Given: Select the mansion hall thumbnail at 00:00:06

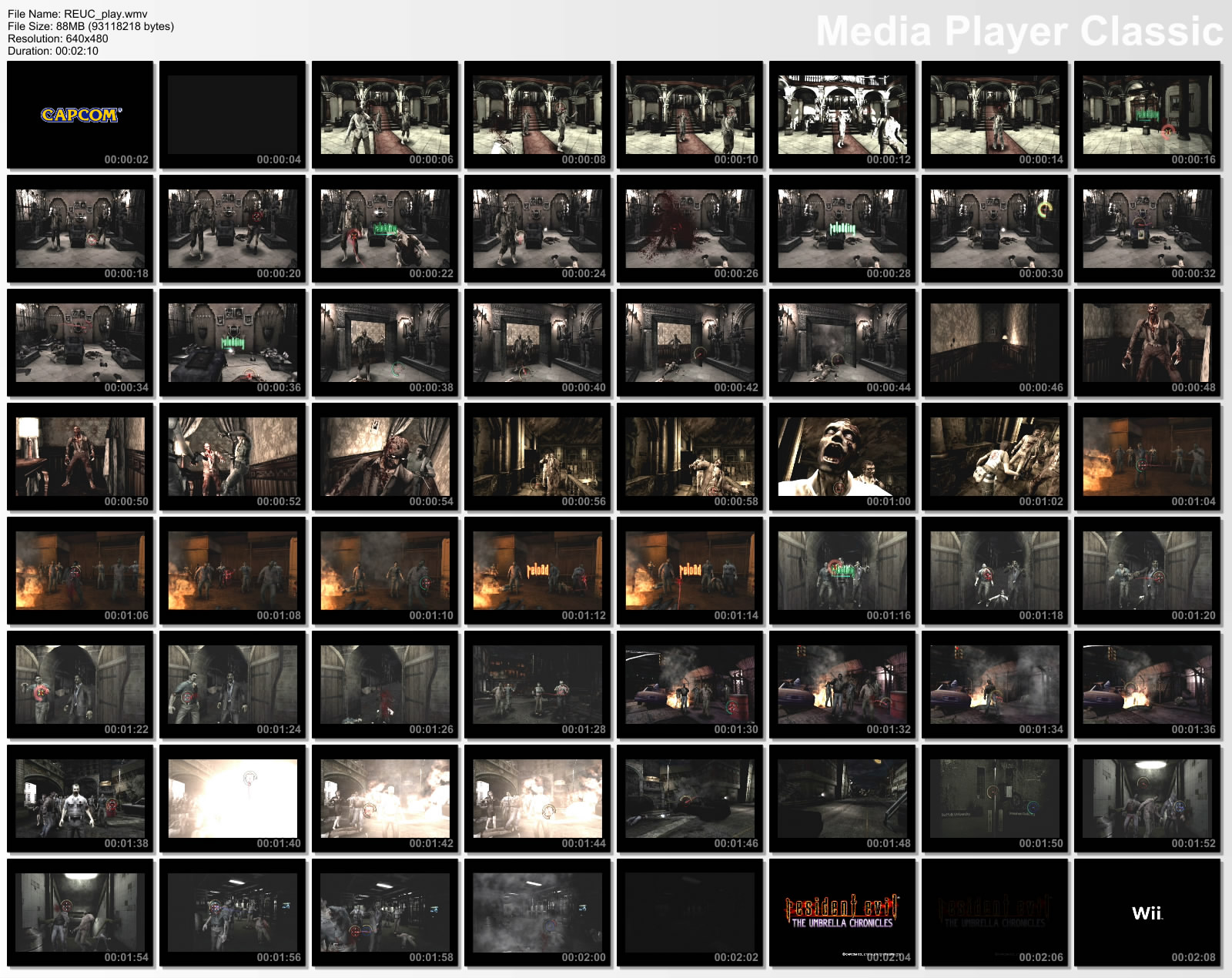Looking at the screenshot, I should pyautogui.click(x=385, y=115).
